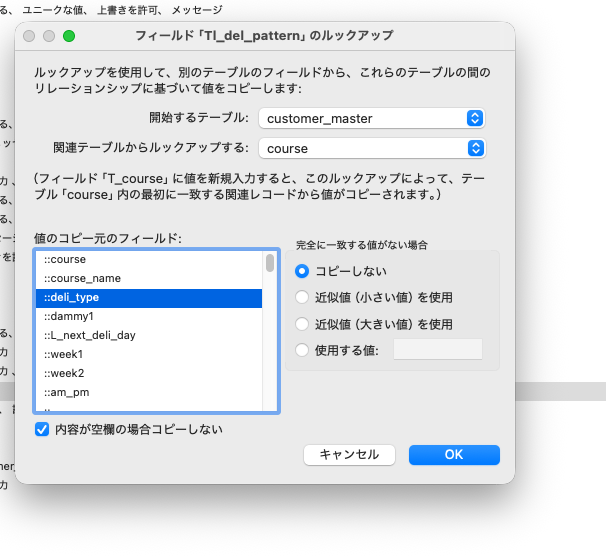This screenshot has width=606, height=560.
Task: Choose 近似値 (大きい値) を使用 option
Action: (x=302, y=324)
